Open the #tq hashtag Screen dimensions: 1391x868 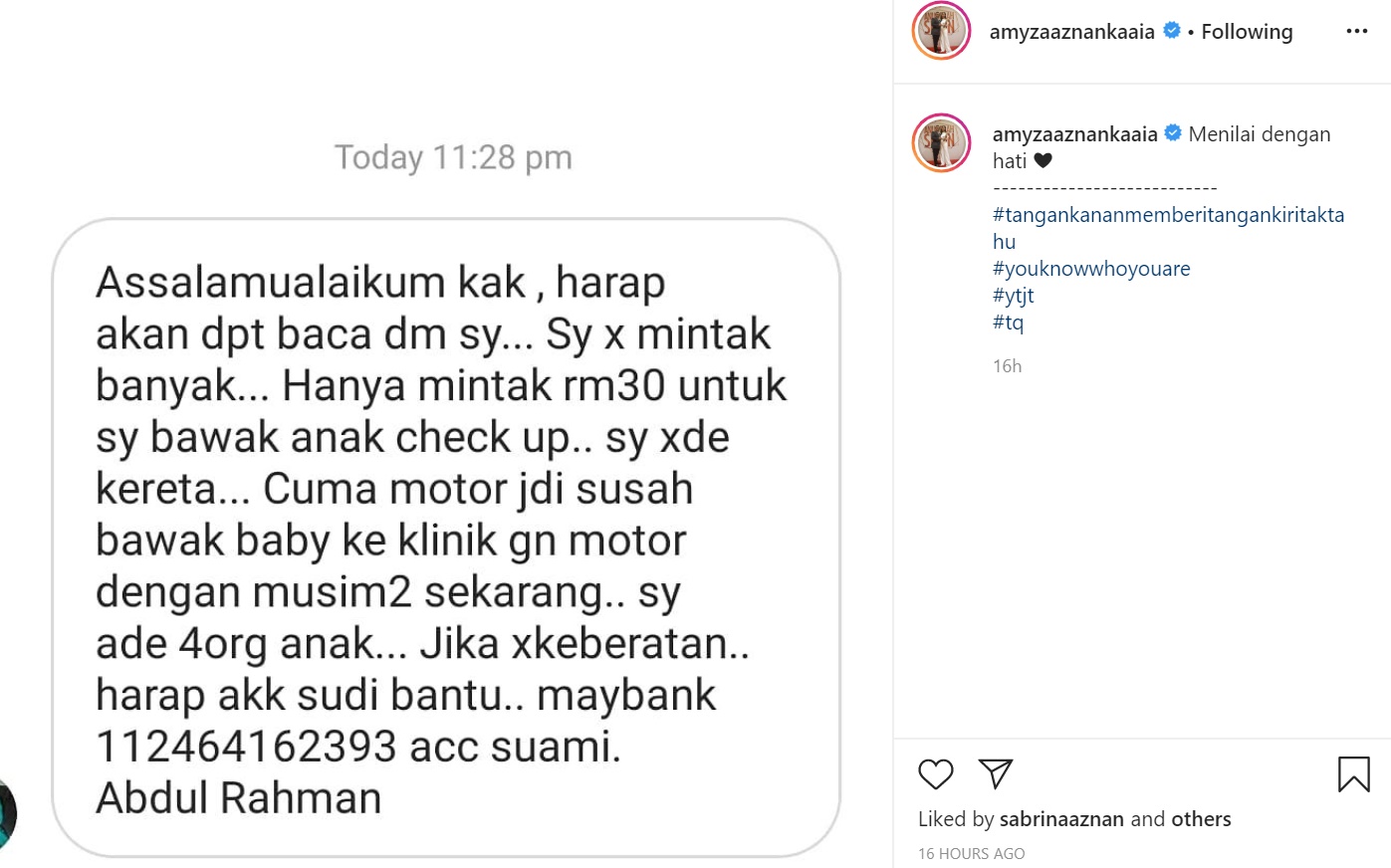(1008, 323)
